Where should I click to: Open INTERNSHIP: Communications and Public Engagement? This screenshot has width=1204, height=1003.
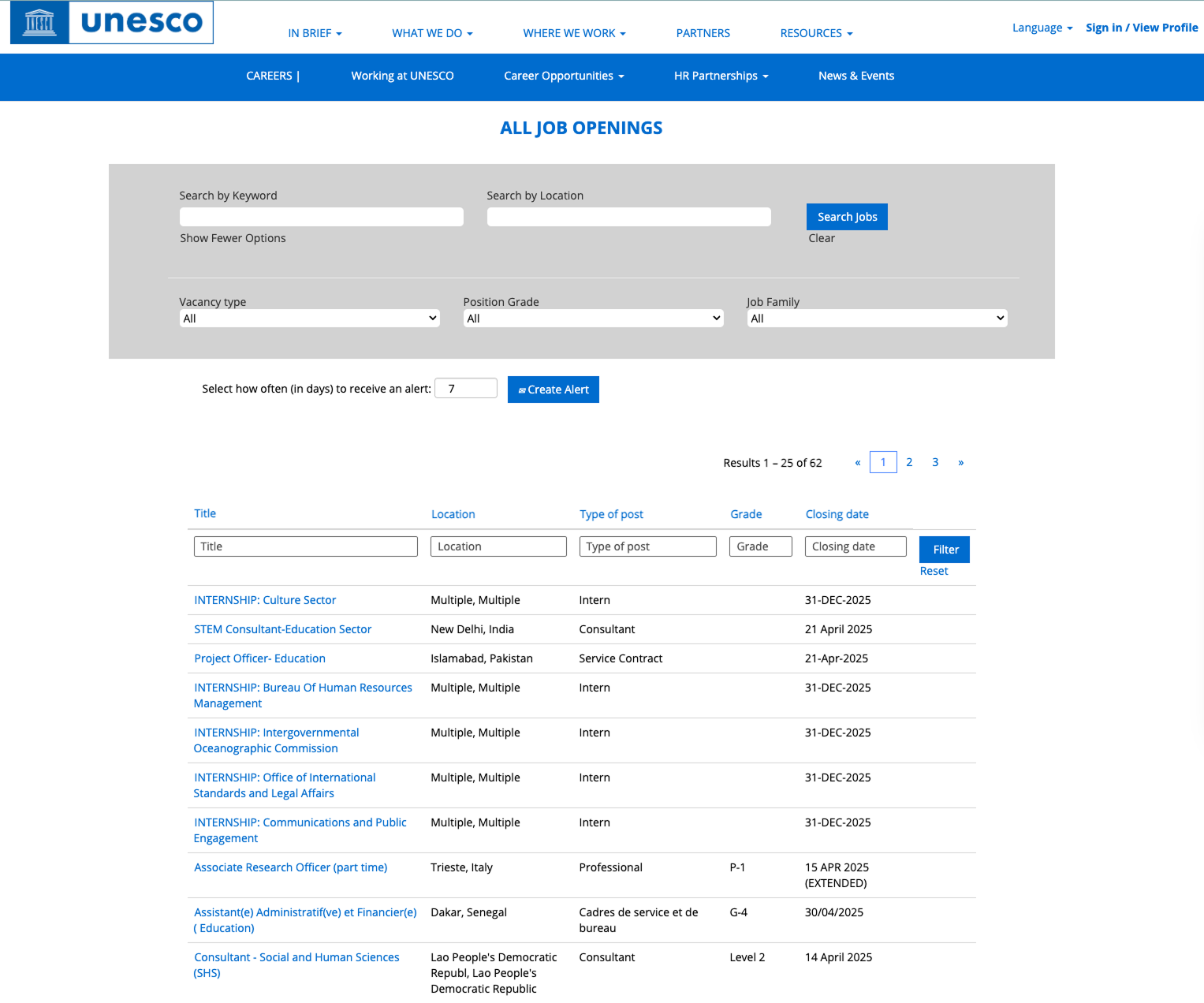pyautogui.click(x=300, y=830)
